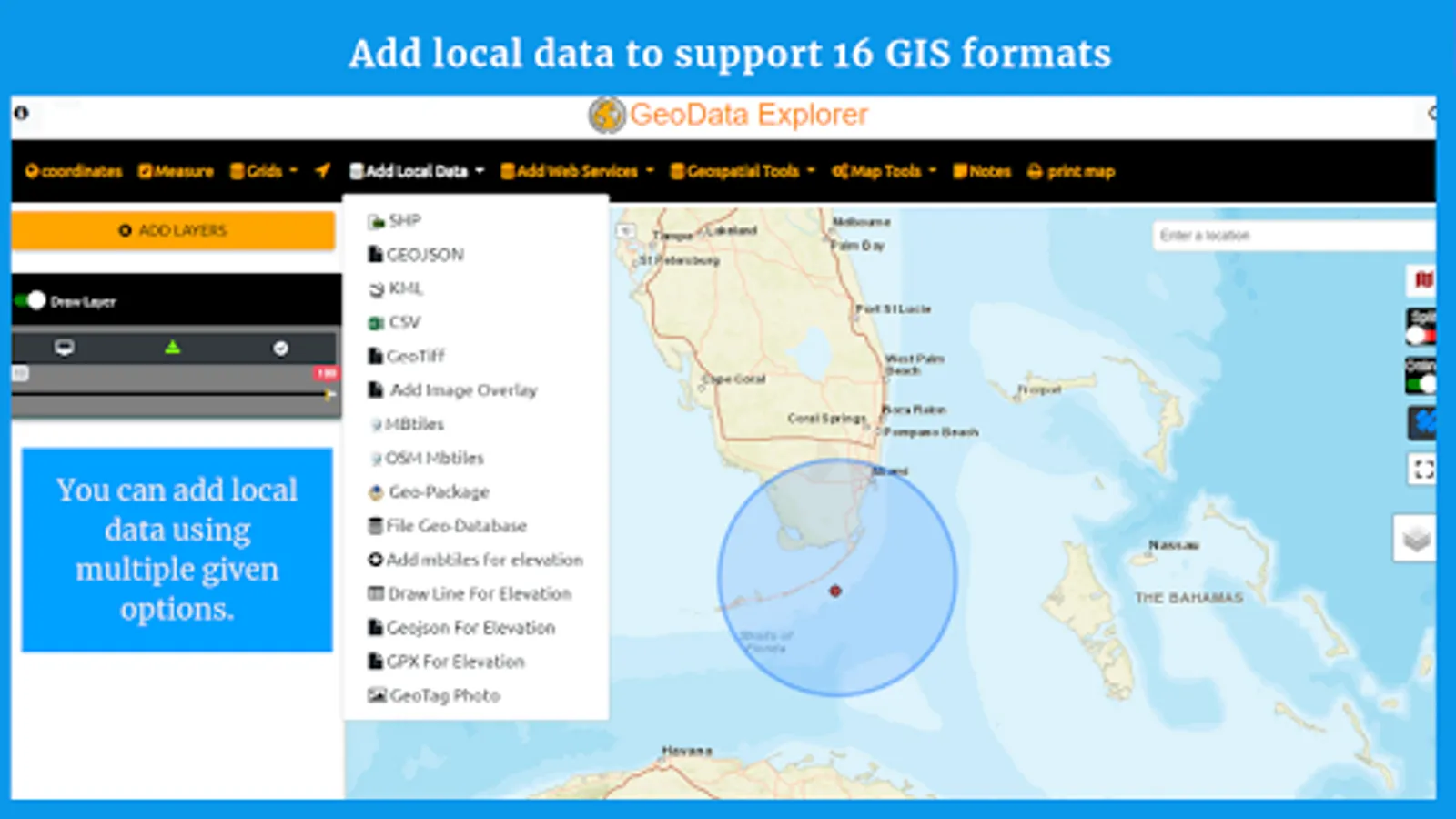Expand the Grids dropdown
This screenshot has height=819, width=1456.
coord(264,171)
